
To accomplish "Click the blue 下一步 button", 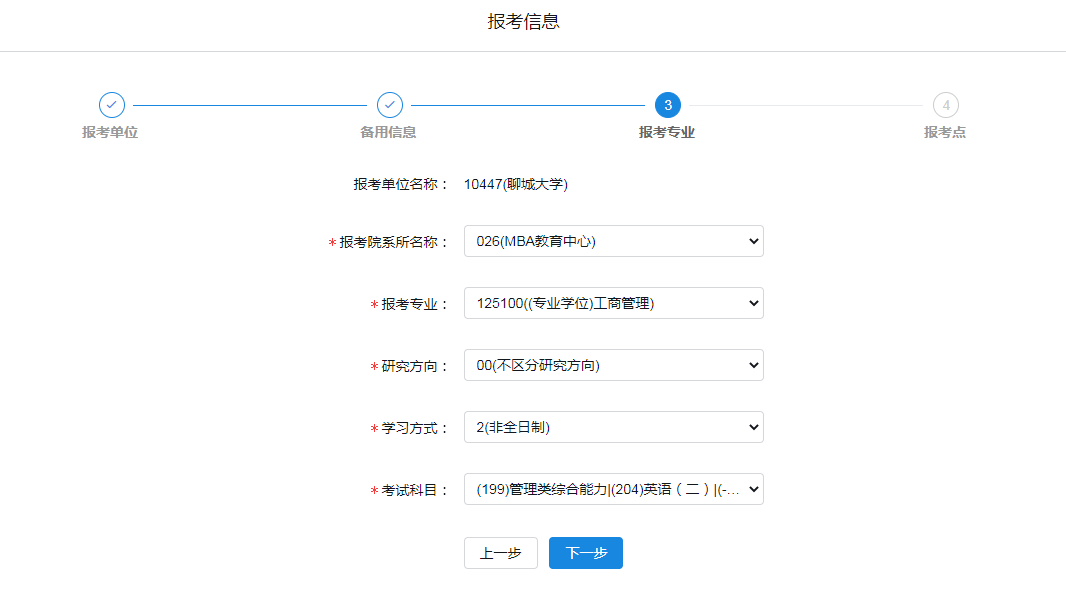I will pyautogui.click(x=586, y=553).
